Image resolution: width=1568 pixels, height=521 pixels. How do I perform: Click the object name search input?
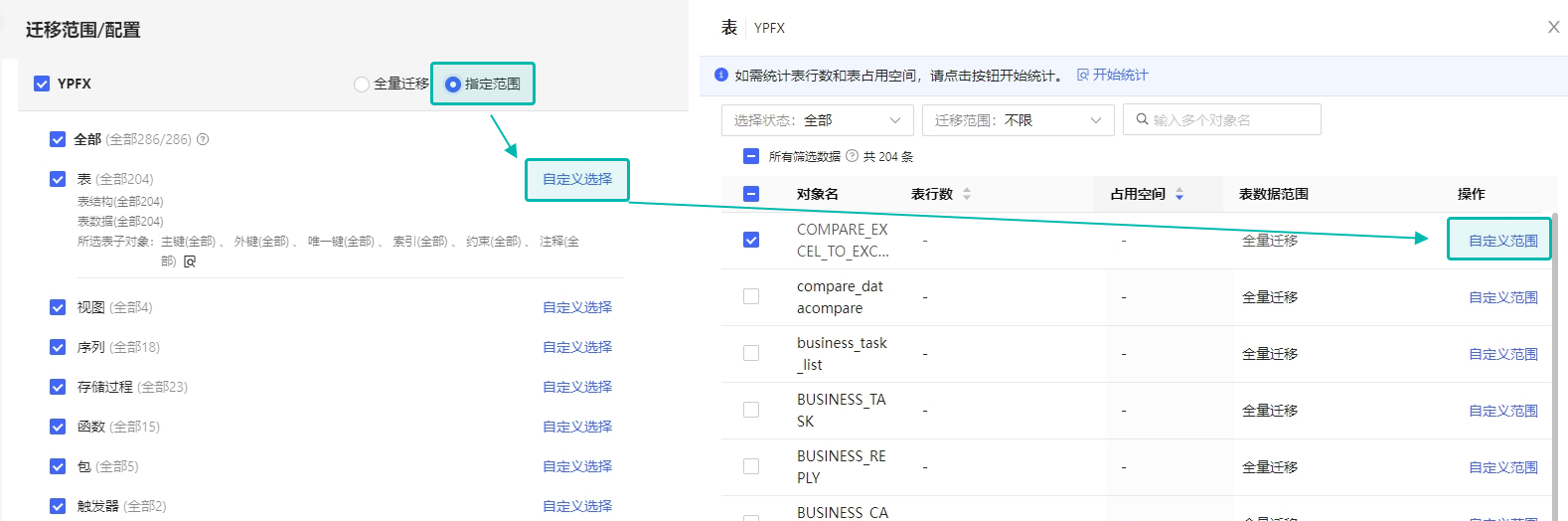pyautogui.click(x=1222, y=119)
